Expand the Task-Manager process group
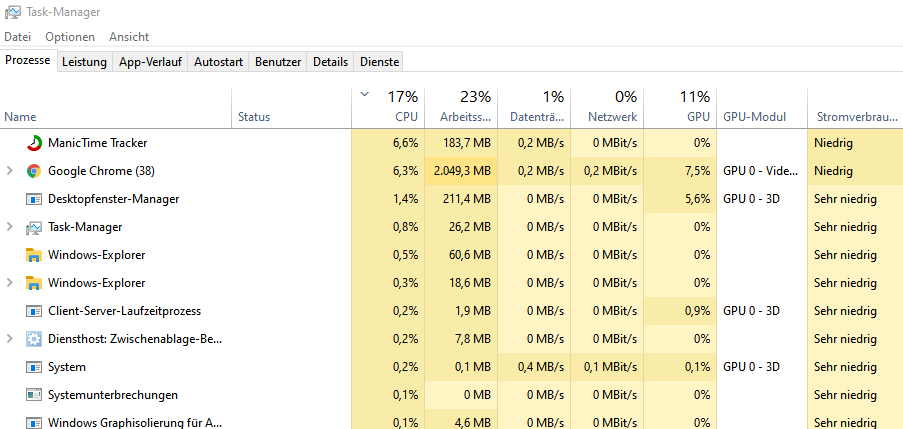This screenshot has height=429, width=903. point(9,227)
